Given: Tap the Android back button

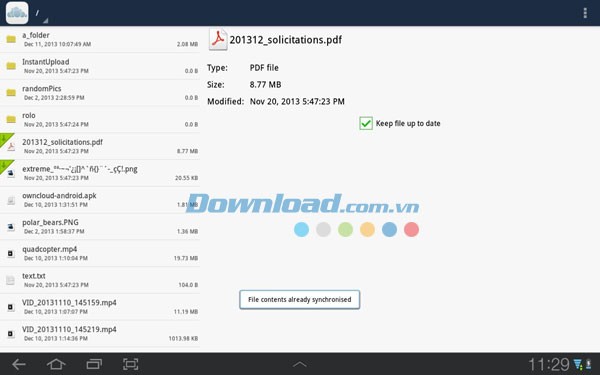Looking at the screenshot, I should [18, 364].
